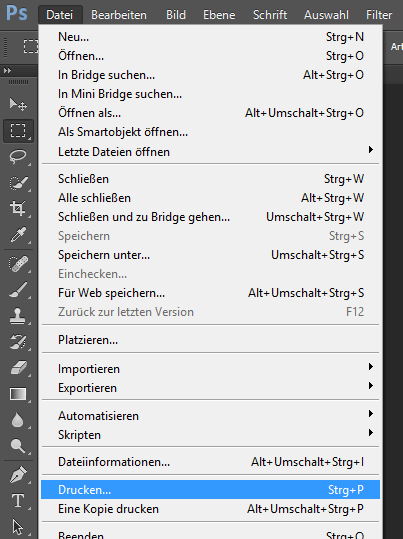403x539 pixels.
Task: Select the Dodge tool
Action: tap(18, 446)
